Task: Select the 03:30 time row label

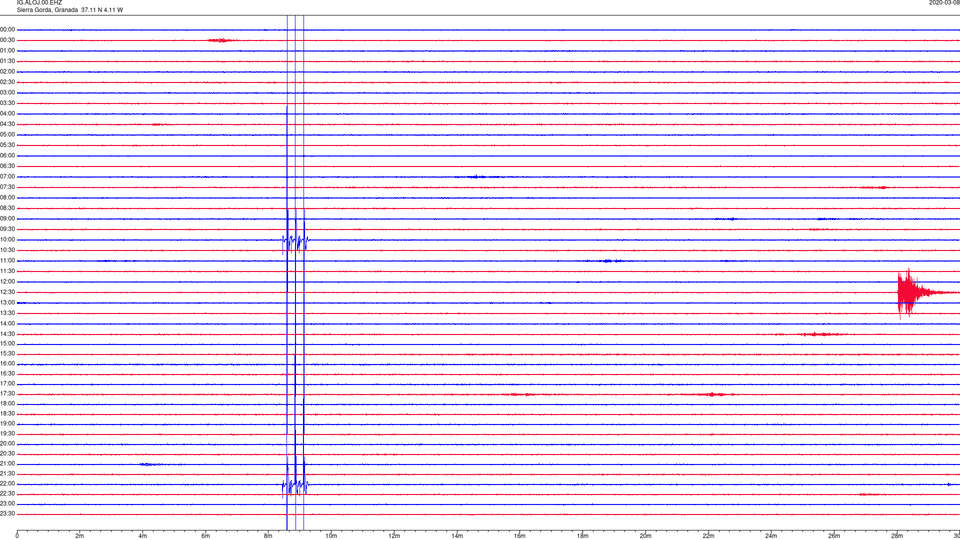Action: (x=7, y=103)
